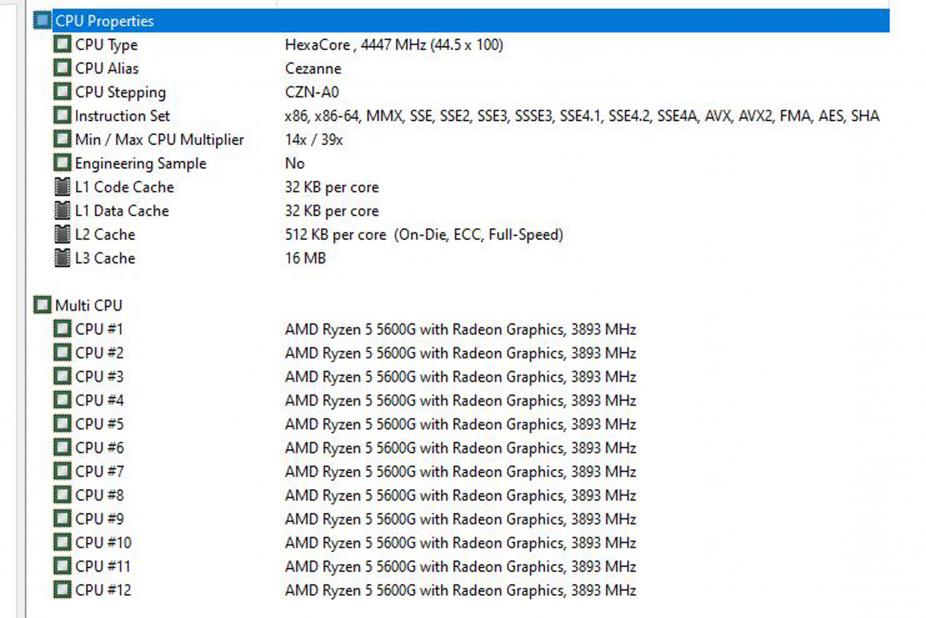
Task: Select the CPU Alias row
Action: [x=107, y=69]
